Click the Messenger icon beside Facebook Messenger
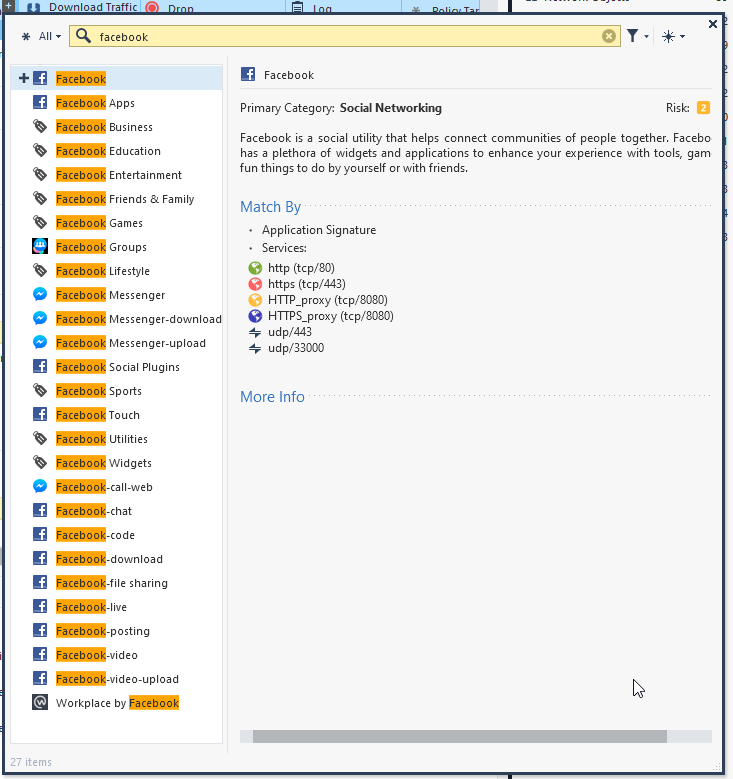The image size is (733, 779). click(x=40, y=295)
